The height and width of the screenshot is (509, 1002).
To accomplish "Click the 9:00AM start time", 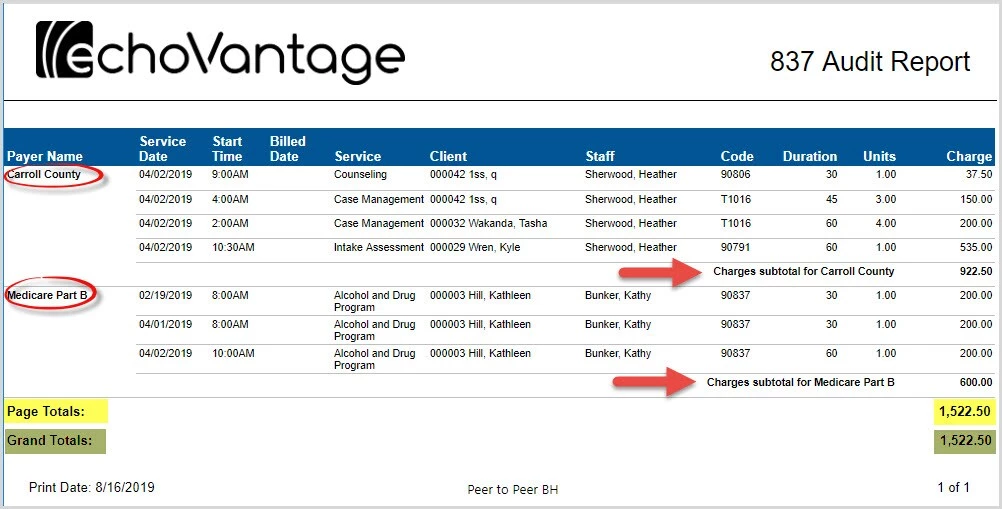I will tap(230, 174).
